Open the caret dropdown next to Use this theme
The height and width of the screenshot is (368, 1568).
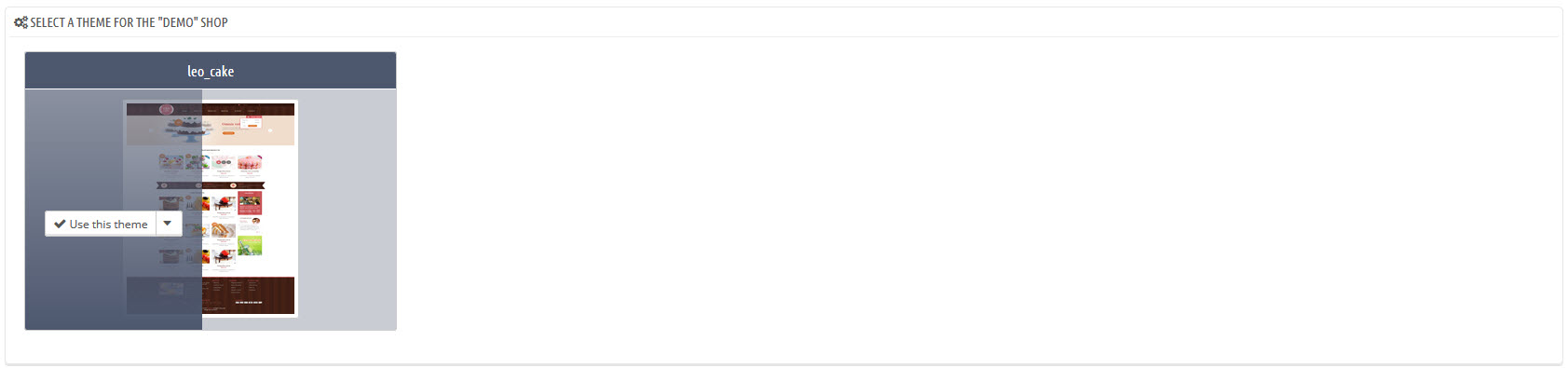[x=168, y=224]
